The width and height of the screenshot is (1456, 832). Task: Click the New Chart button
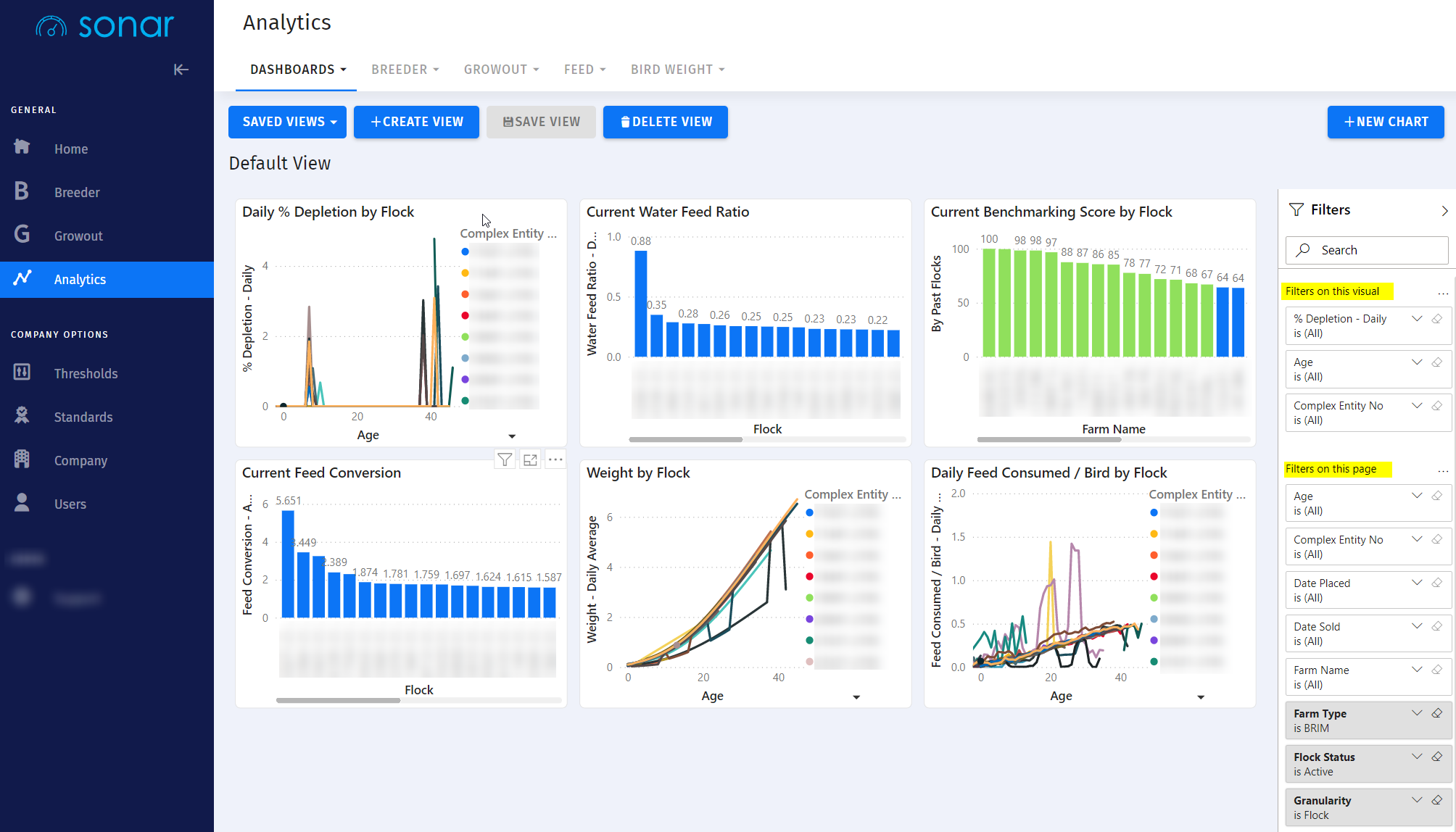tap(1386, 122)
